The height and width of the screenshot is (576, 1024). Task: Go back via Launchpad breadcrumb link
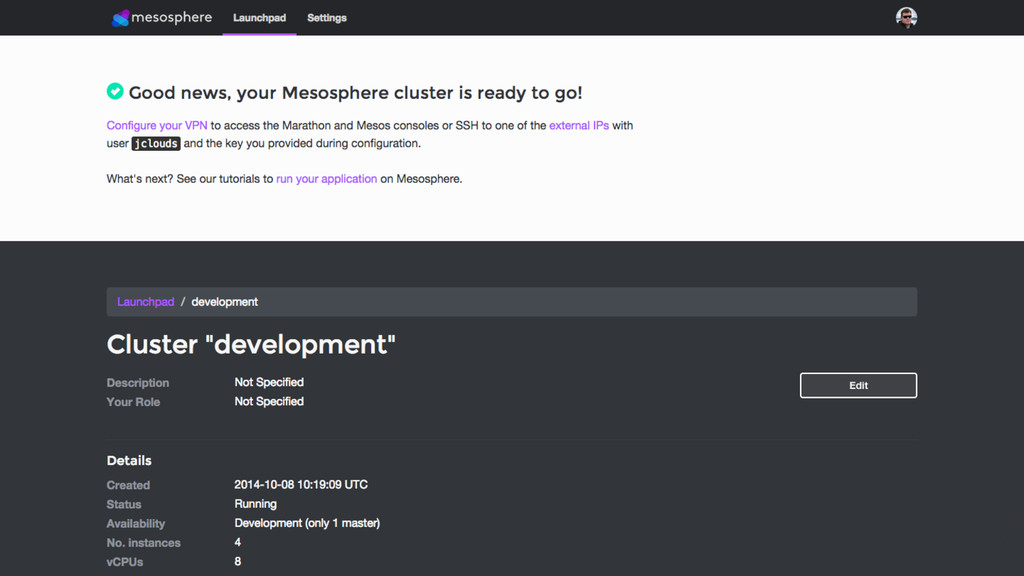pos(146,302)
